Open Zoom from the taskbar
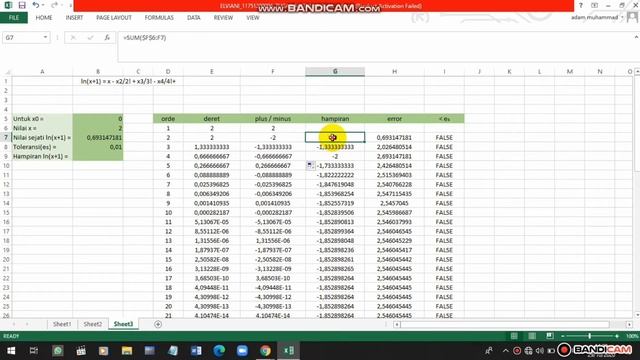 242,351
